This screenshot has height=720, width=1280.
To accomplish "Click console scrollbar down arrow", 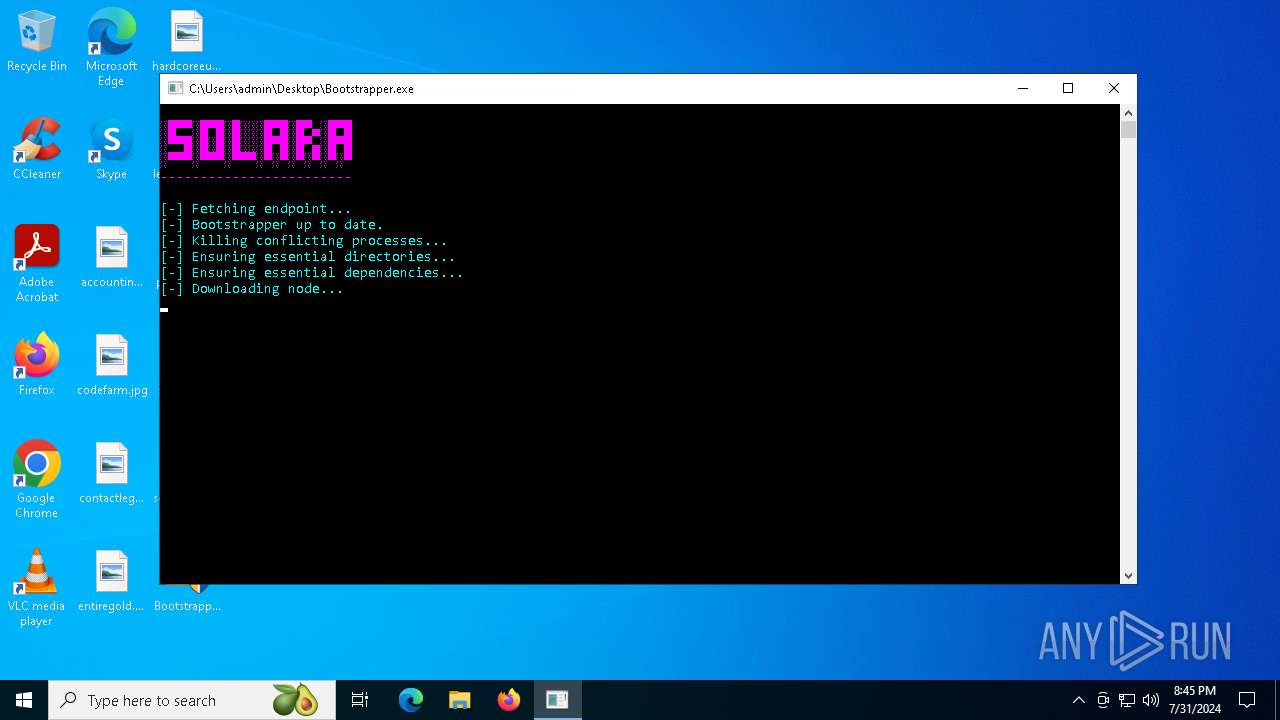I will pyautogui.click(x=1128, y=575).
